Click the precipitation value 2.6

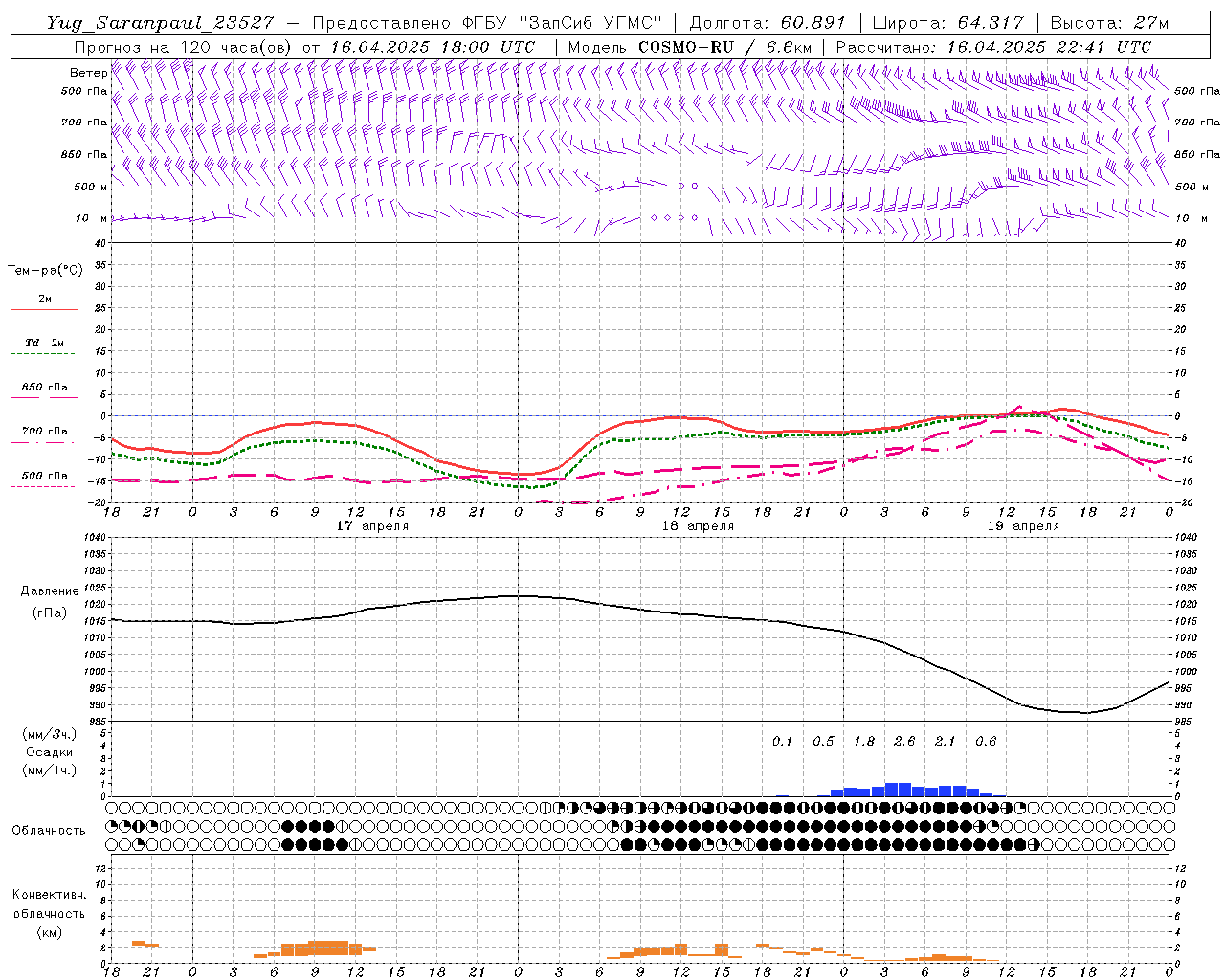pos(904,741)
